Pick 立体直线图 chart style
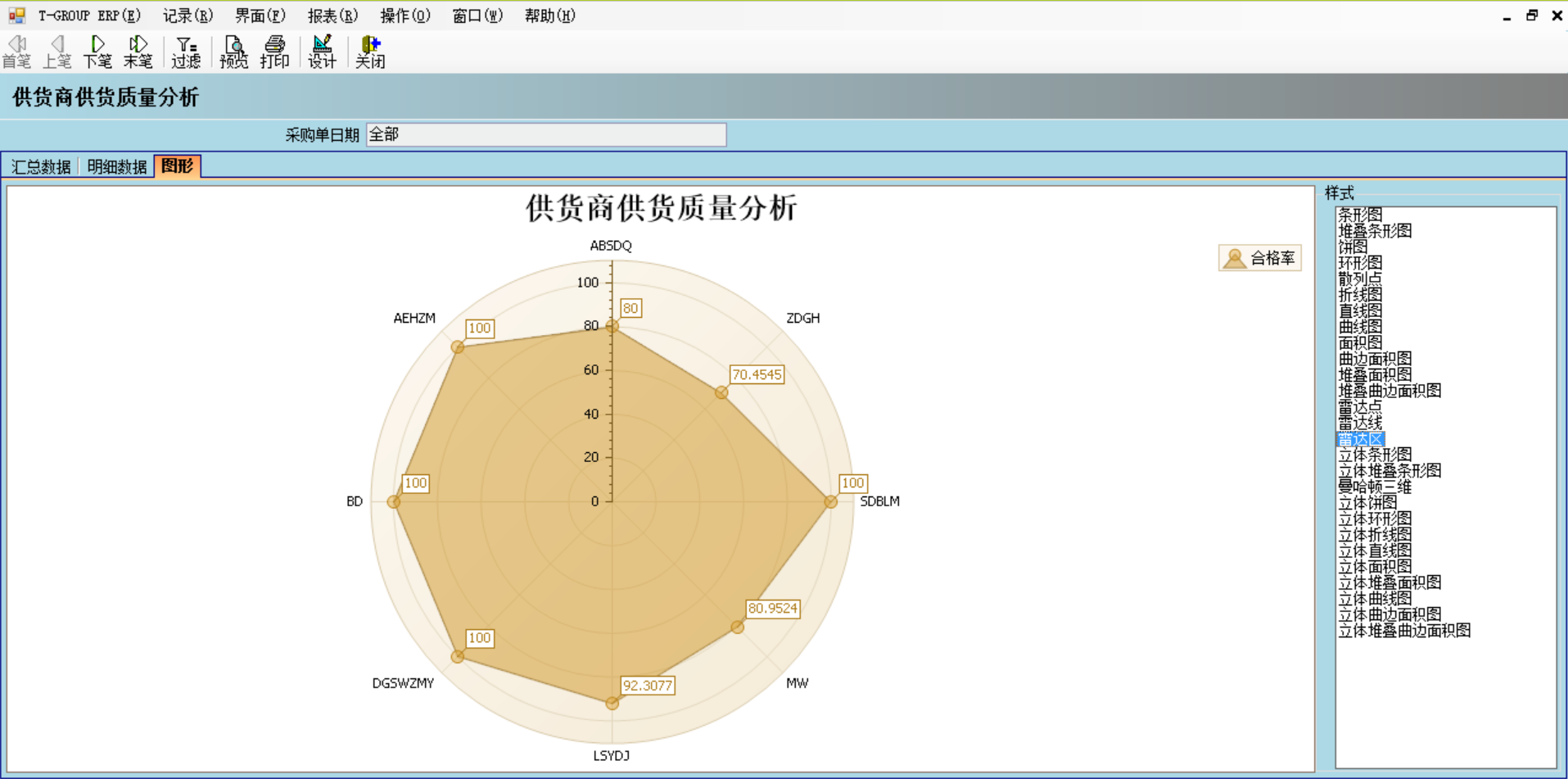1568x779 pixels. pyautogui.click(x=1375, y=550)
